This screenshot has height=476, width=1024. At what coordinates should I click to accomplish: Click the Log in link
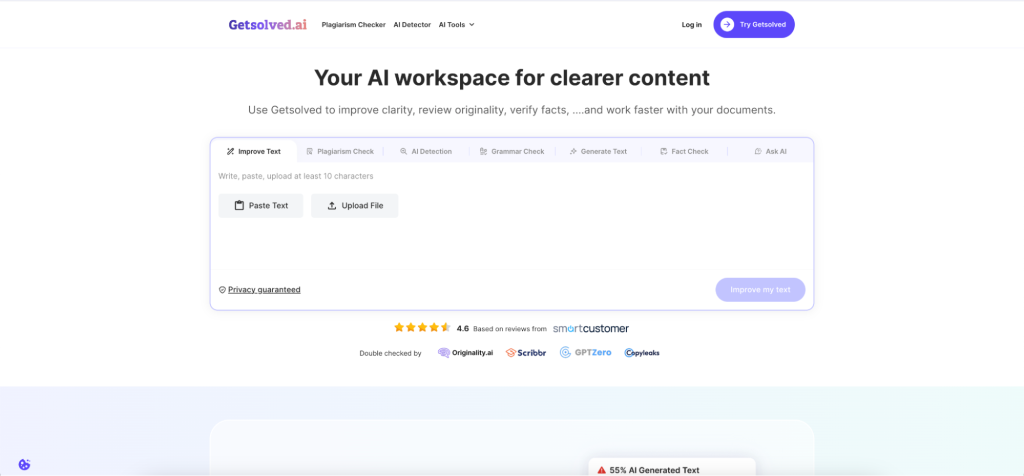692,25
